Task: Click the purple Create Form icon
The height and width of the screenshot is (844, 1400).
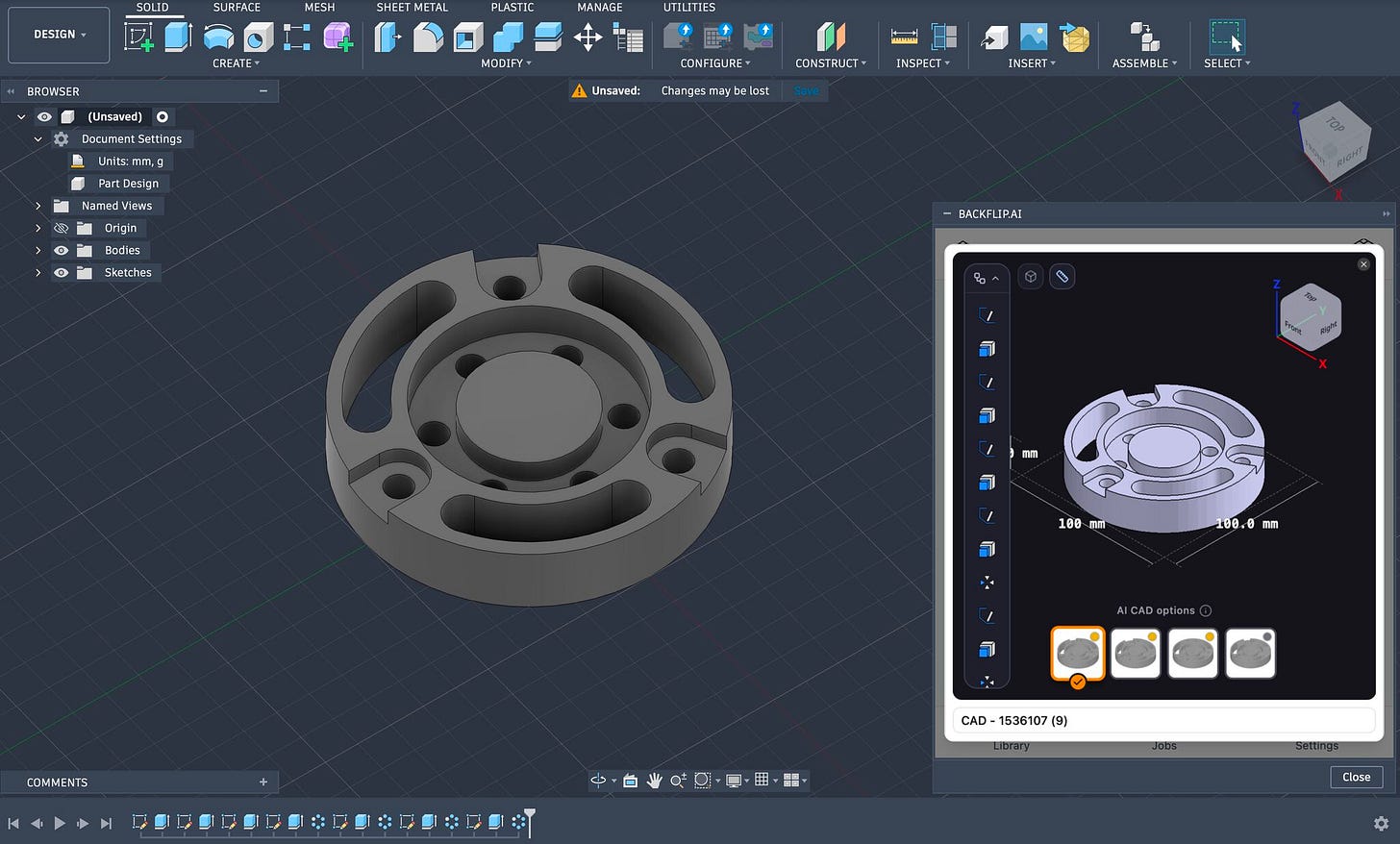Action: click(x=337, y=37)
